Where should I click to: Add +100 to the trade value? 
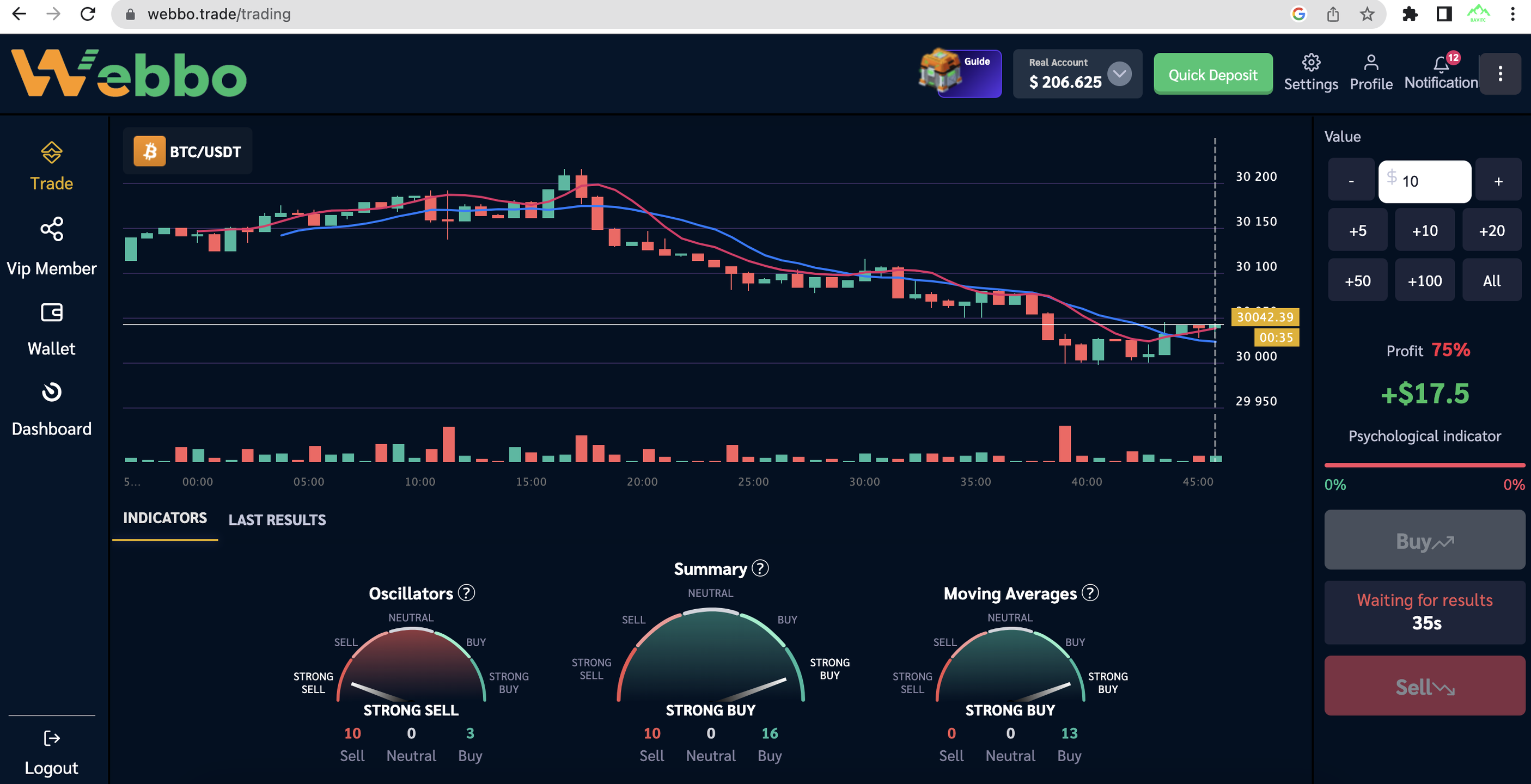[1424, 280]
